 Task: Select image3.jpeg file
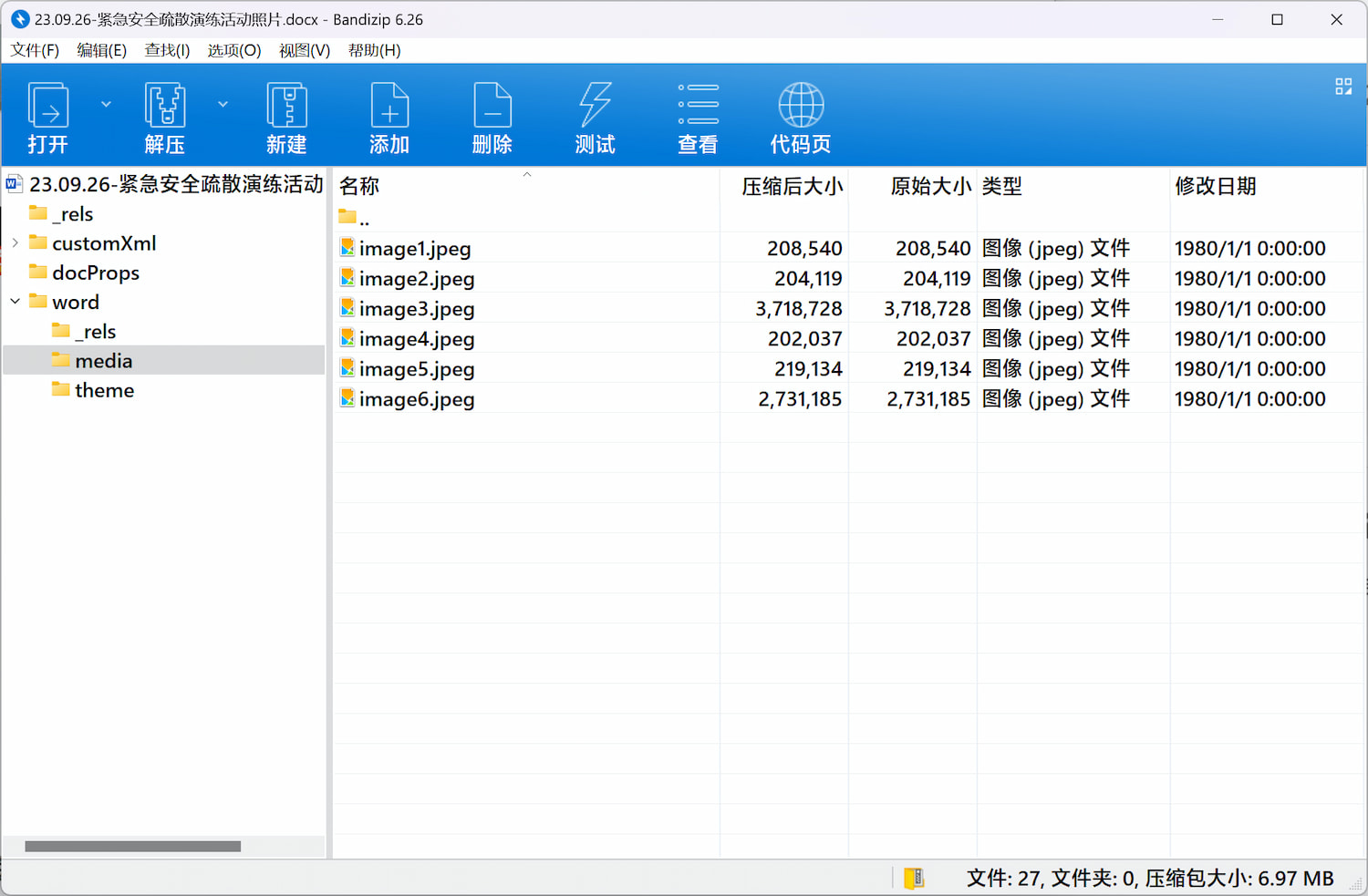(417, 308)
